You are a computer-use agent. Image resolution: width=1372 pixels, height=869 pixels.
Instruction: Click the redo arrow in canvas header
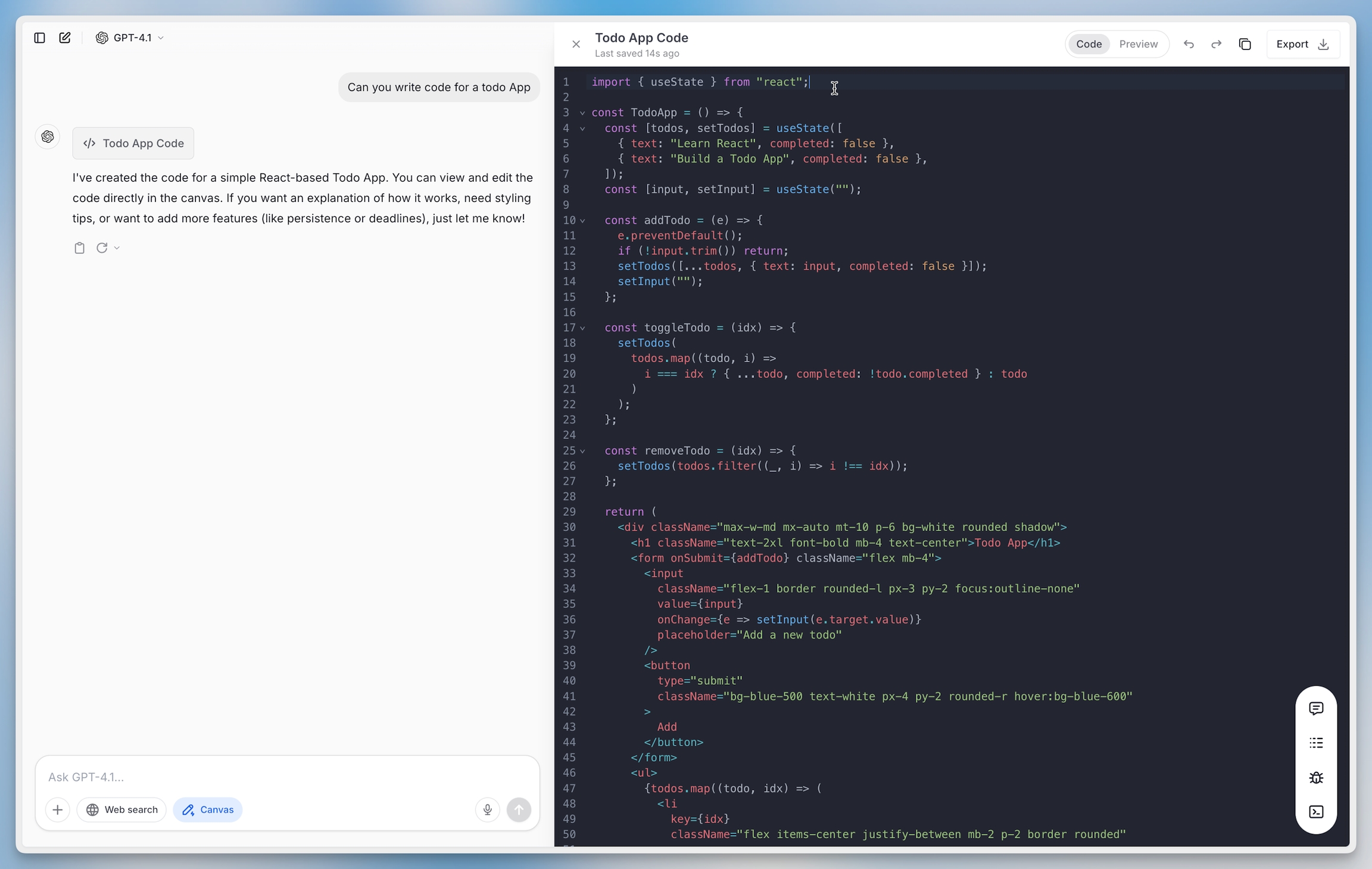(1216, 44)
